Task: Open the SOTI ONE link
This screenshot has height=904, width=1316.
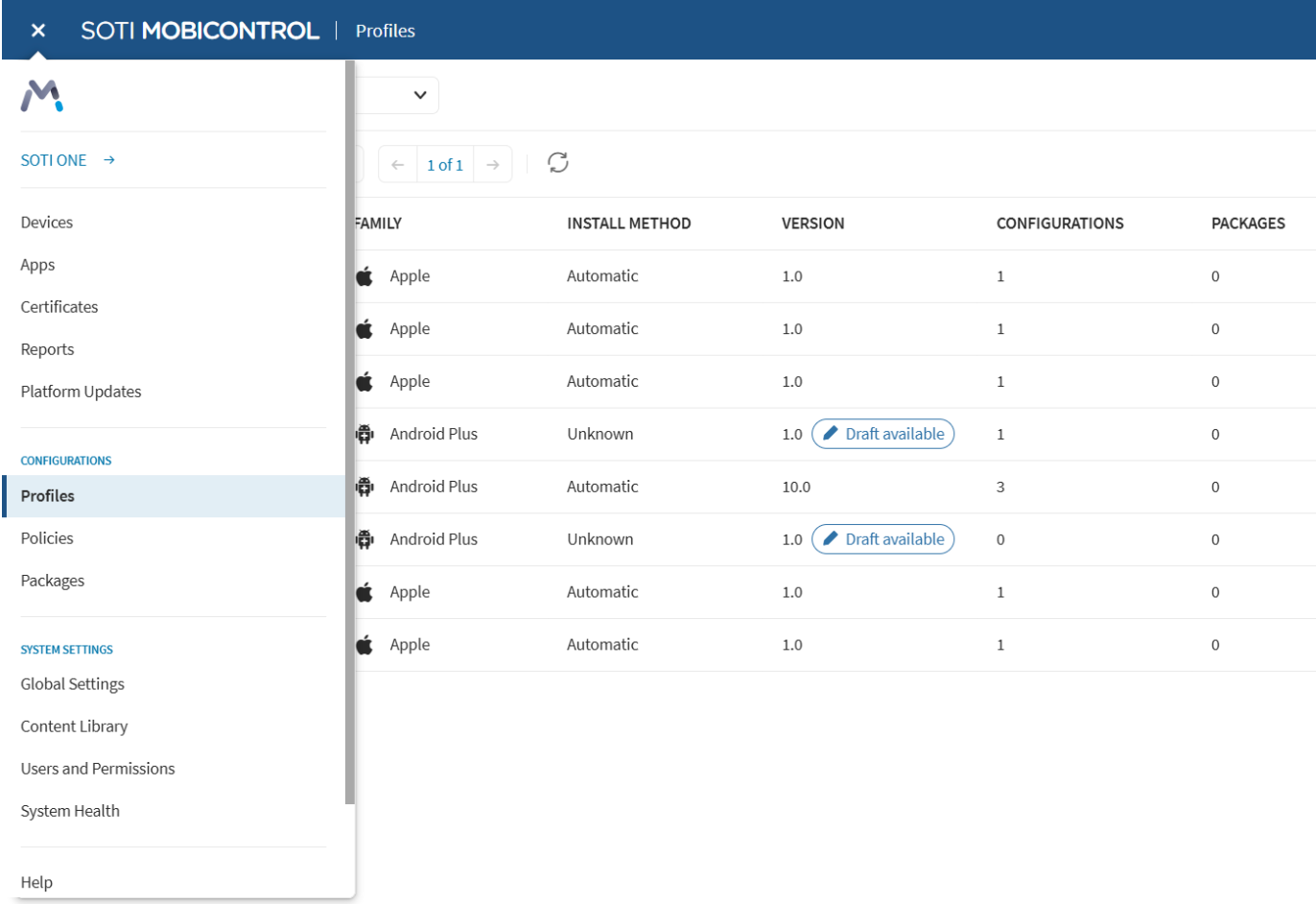Action: [54, 160]
